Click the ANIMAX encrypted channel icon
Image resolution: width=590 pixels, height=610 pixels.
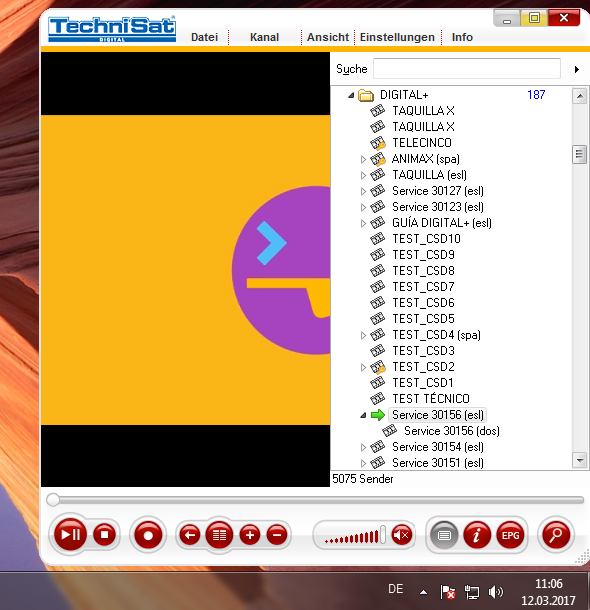378,159
